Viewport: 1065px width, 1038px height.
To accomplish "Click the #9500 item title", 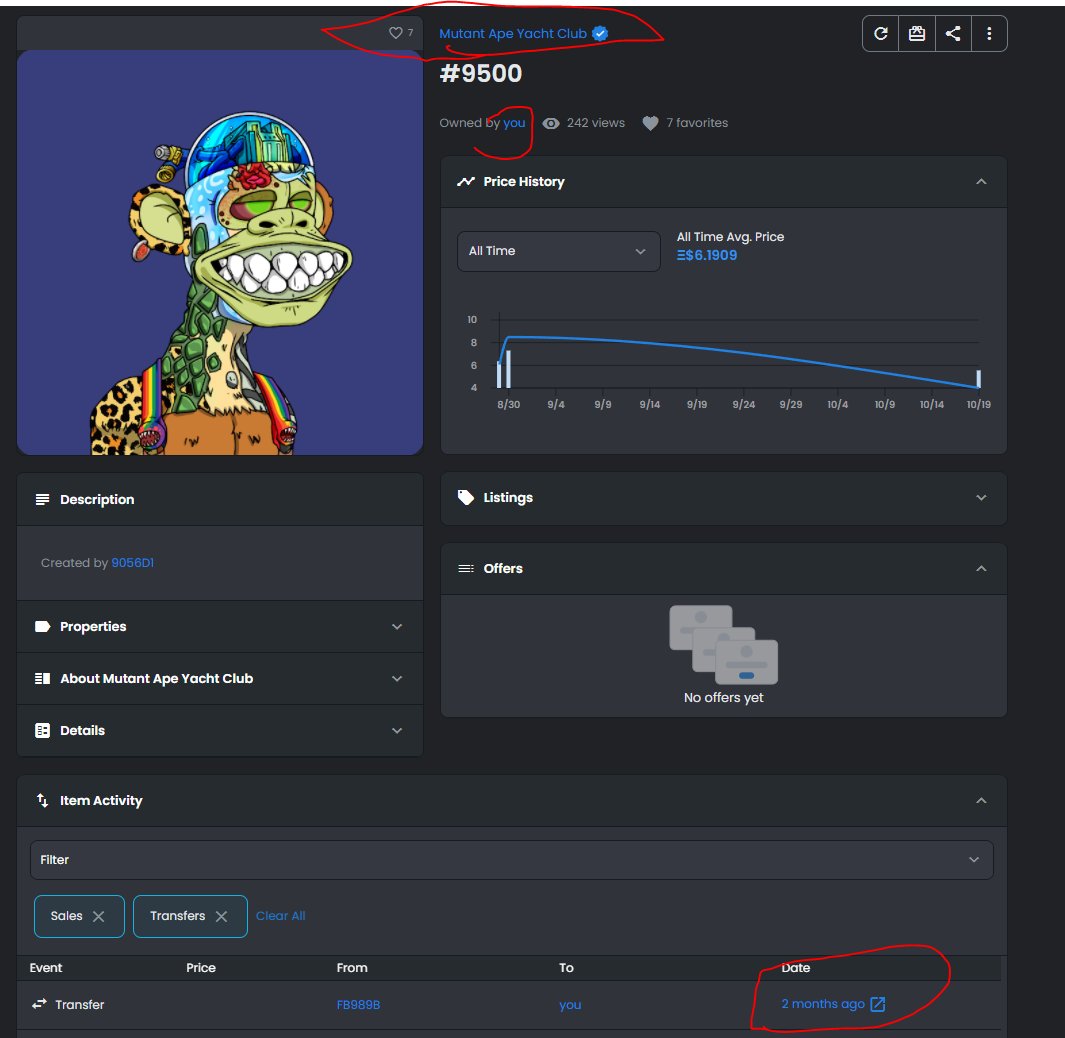I will coord(481,73).
